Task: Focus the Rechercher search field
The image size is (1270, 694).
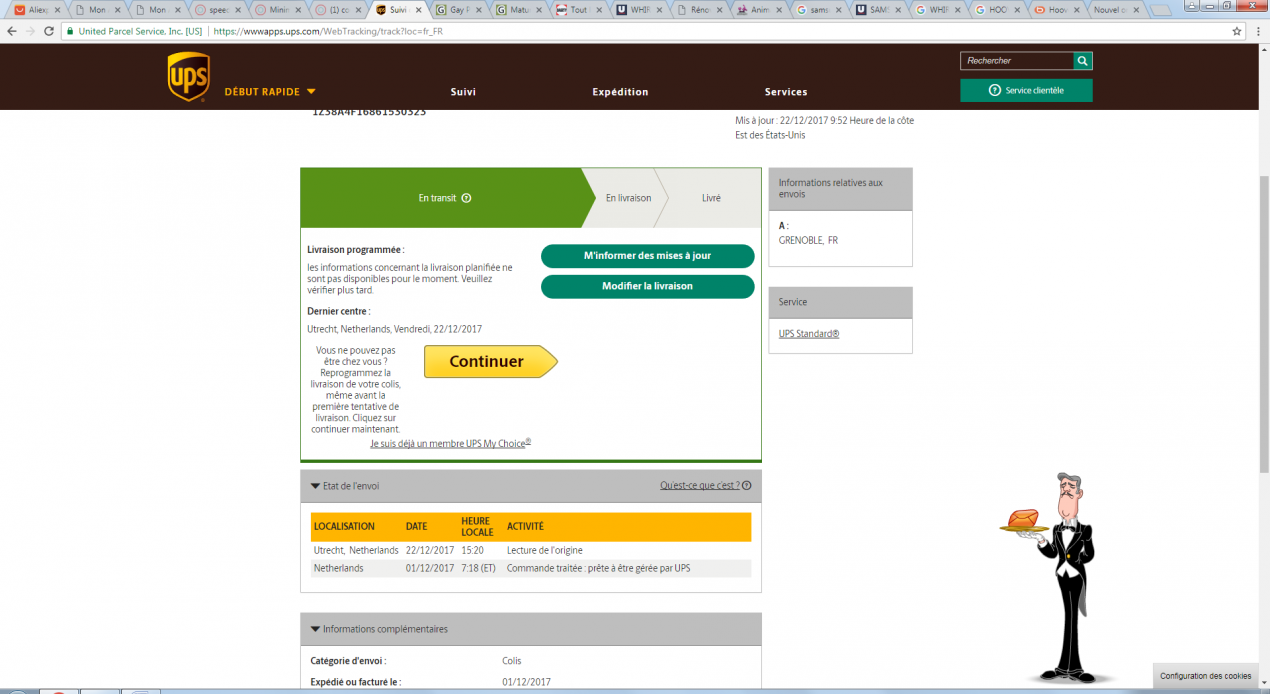Action: [1017, 61]
